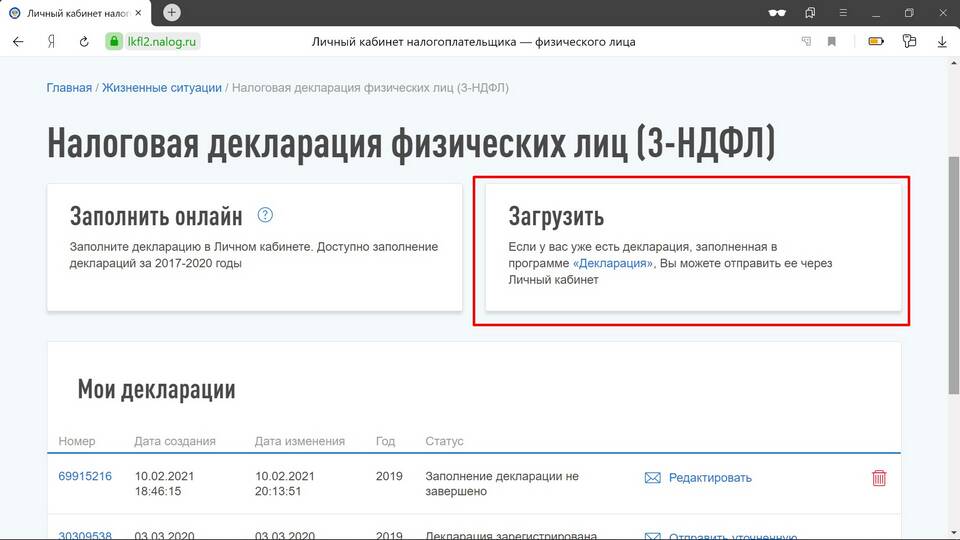Open a new browser tab
Screen dimensions: 960x540
tap(172, 13)
